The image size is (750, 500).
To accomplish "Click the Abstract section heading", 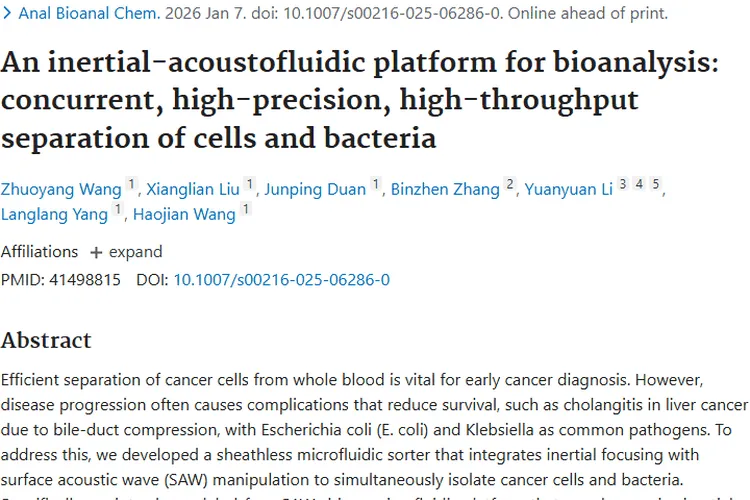I will click(x=46, y=340).
